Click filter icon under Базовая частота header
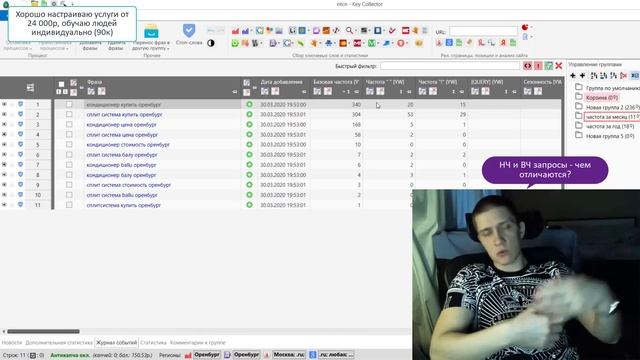Image resolution: width=640 pixels, height=360 pixels. coord(317,91)
